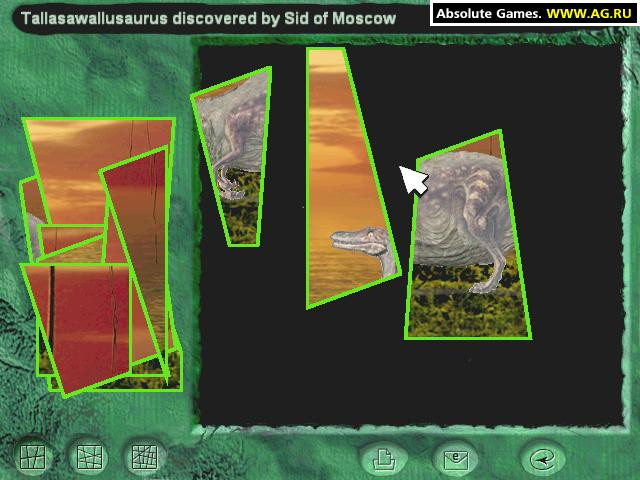Click the print puzzle icon

384,459
